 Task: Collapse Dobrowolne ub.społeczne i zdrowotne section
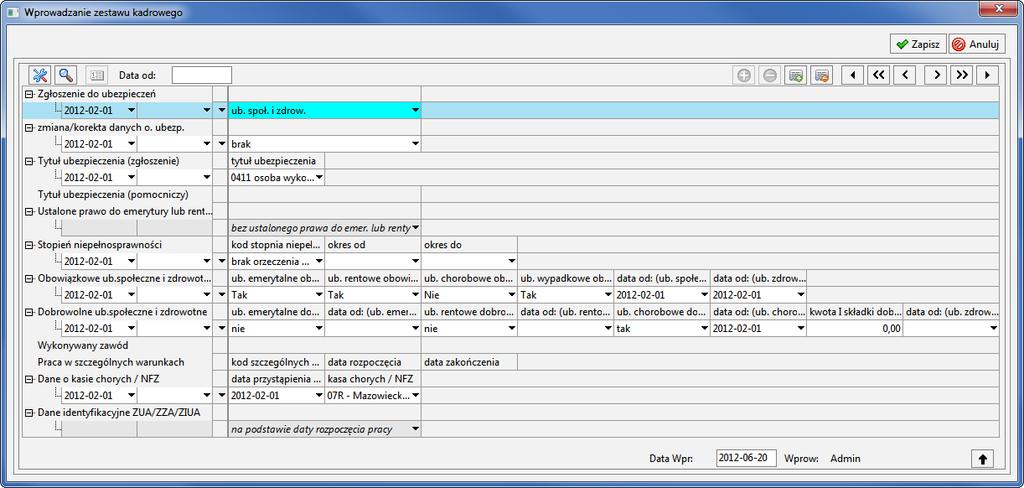(x=28, y=312)
